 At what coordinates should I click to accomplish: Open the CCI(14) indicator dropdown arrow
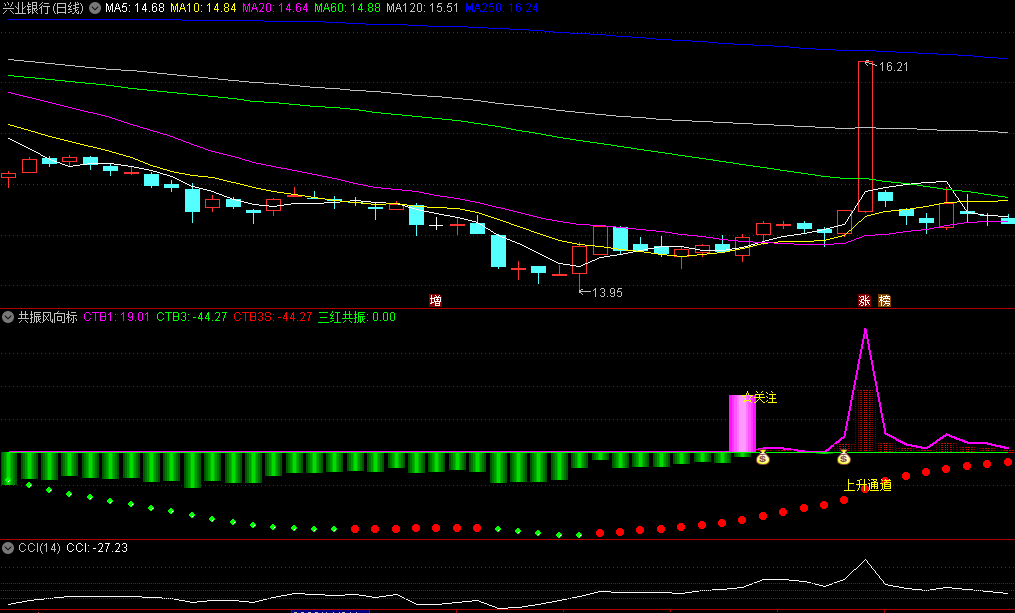point(8,548)
